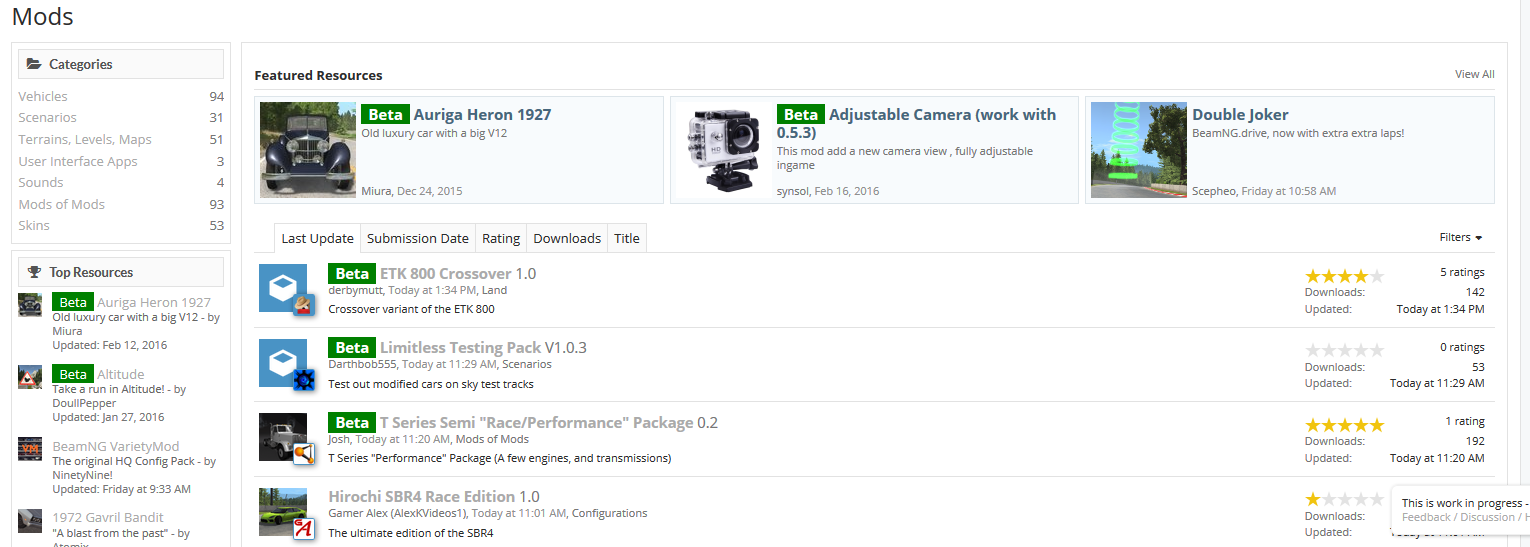The height and width of the screenshot is (547, 1530).
Task: Open the Vehicles category
Action: click(x=43, y=97)
